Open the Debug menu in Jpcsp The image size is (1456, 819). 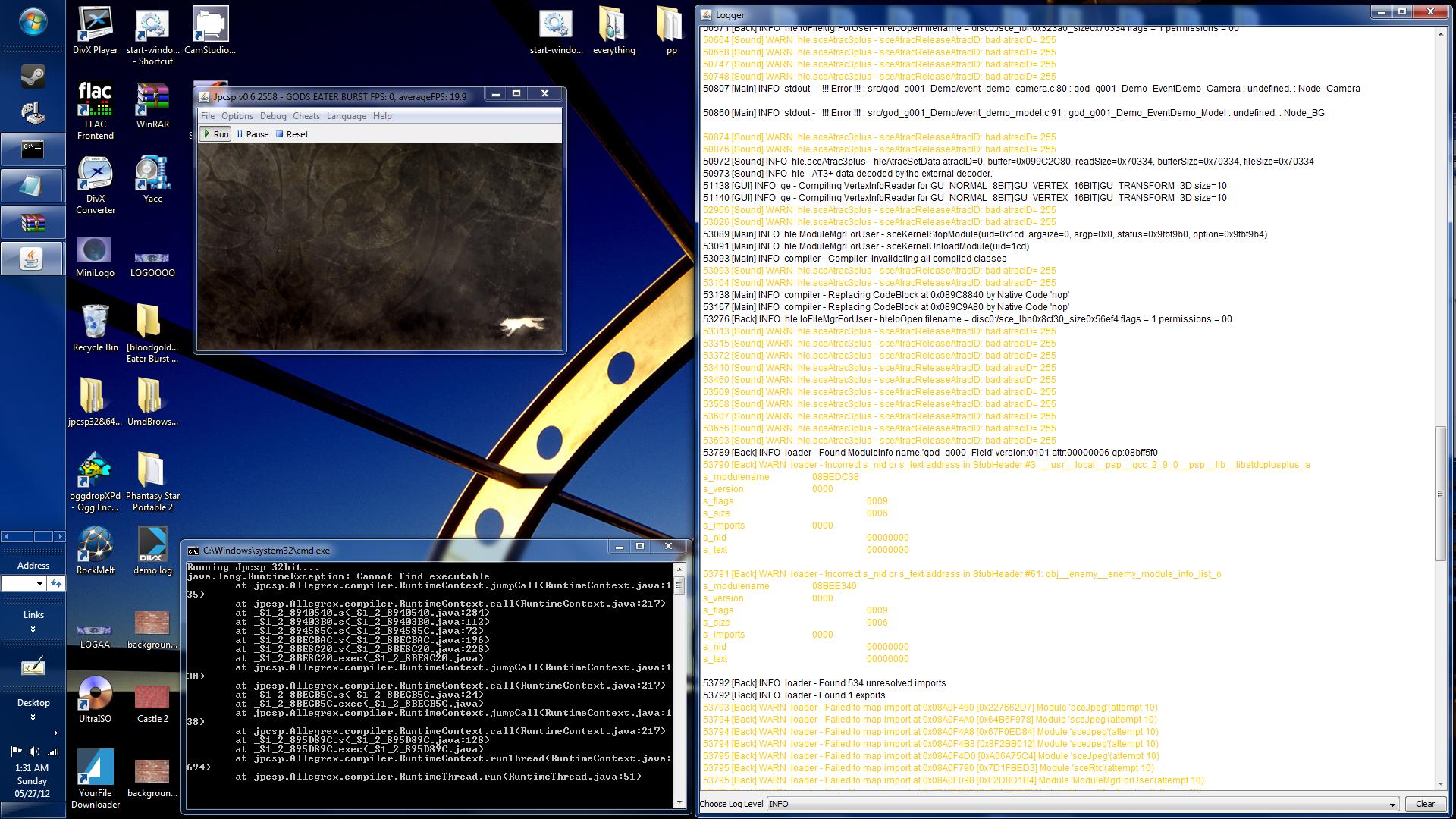tap(273, 116)
